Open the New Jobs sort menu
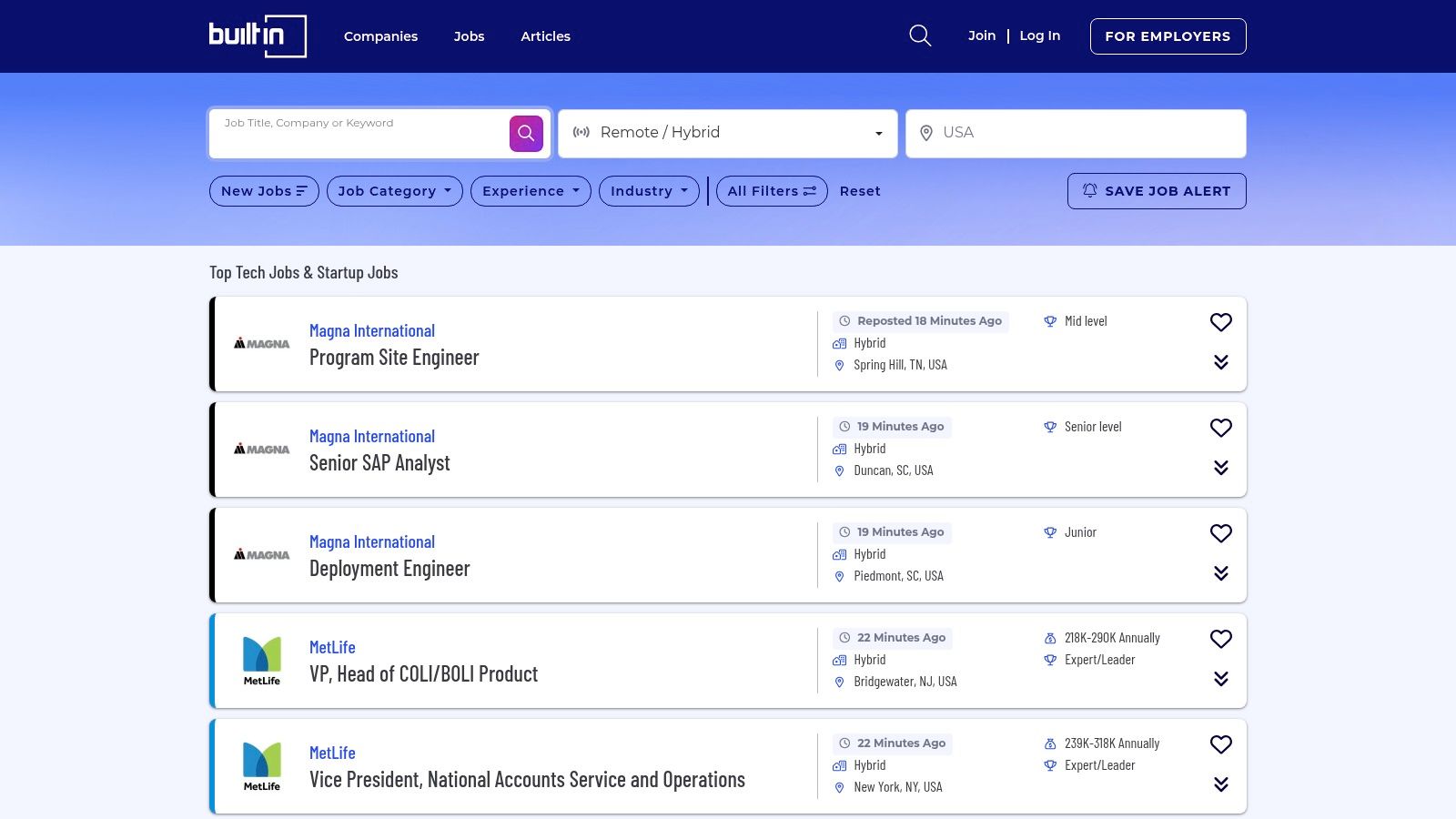 click(x=264, y=191)
